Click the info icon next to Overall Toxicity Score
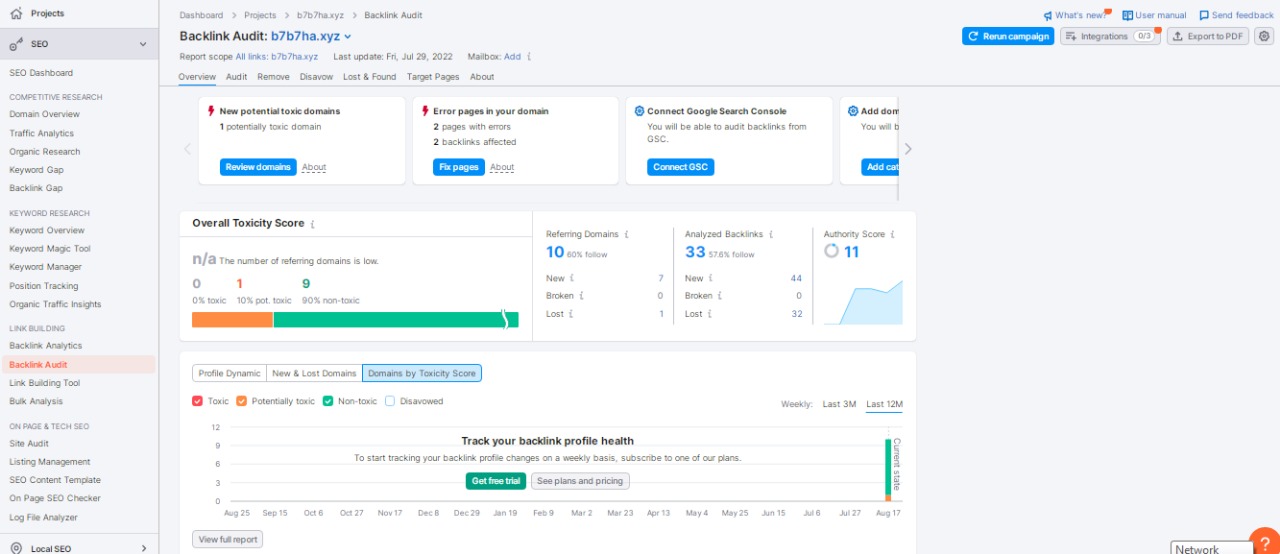1280x554 pixels. point(312,224)
